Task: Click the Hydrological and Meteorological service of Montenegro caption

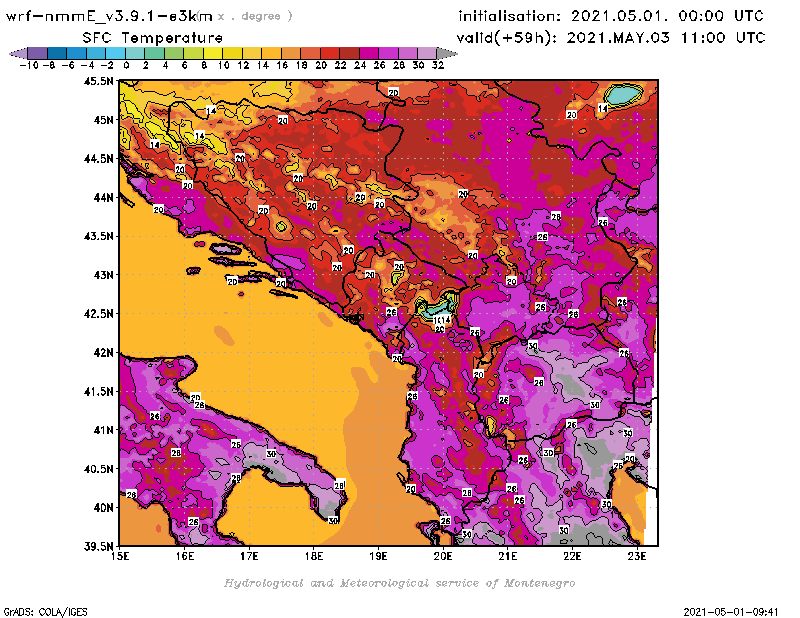Action: pos(399,583)
